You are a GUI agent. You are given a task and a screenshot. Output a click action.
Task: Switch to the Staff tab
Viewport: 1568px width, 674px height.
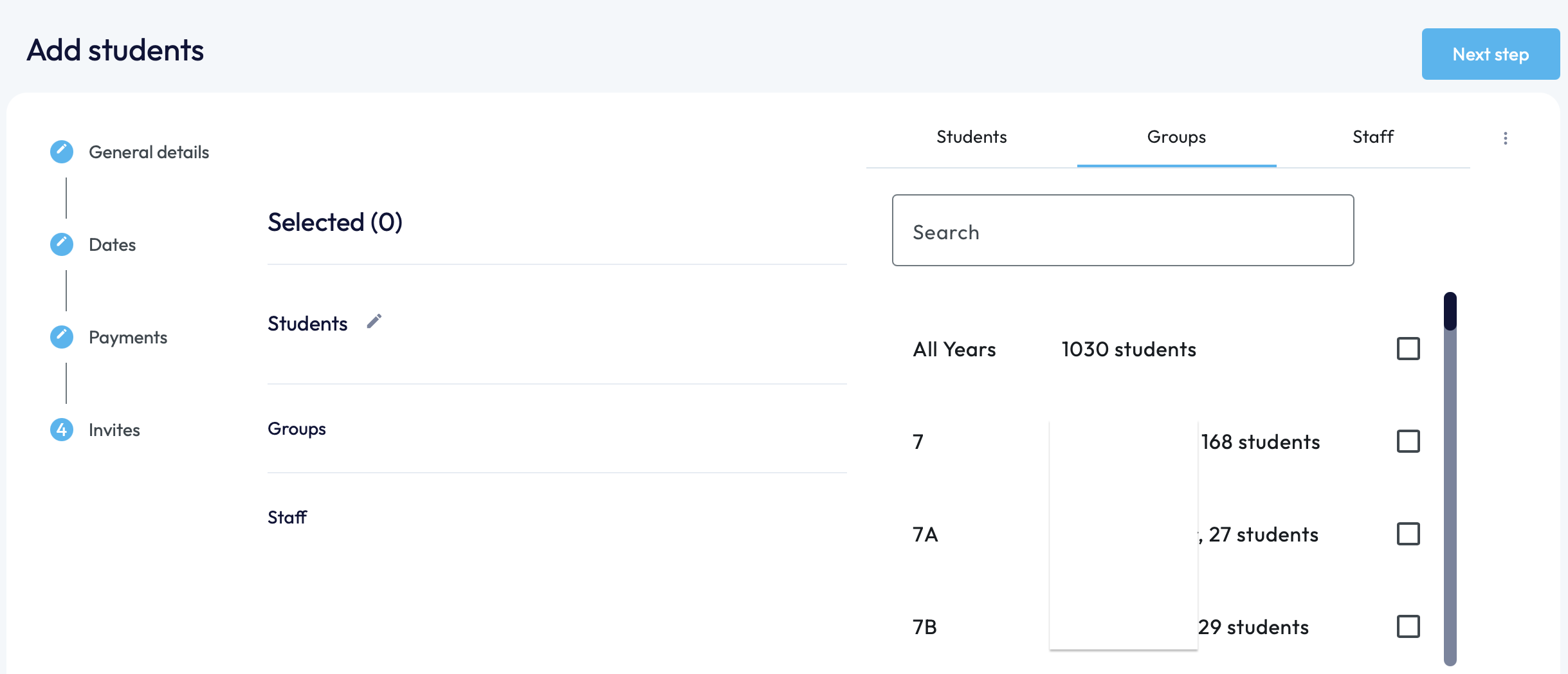(x=1373, y=137)
